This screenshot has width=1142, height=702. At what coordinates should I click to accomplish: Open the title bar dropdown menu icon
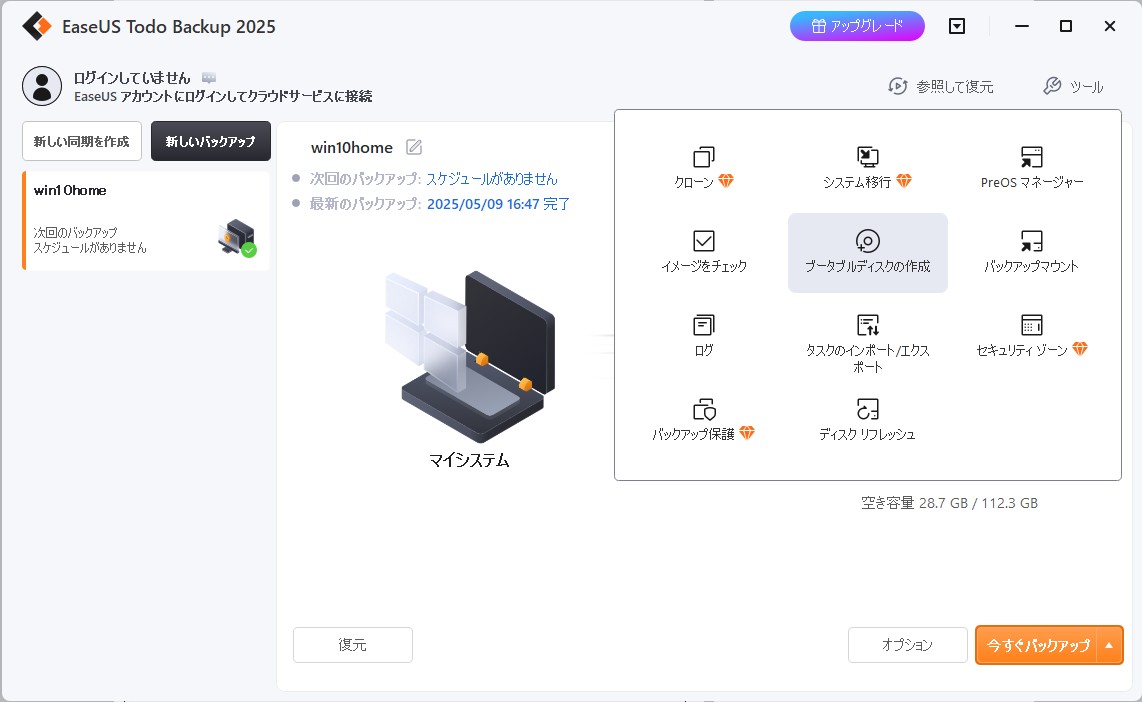pyautogui.click(x=957, y=26)
